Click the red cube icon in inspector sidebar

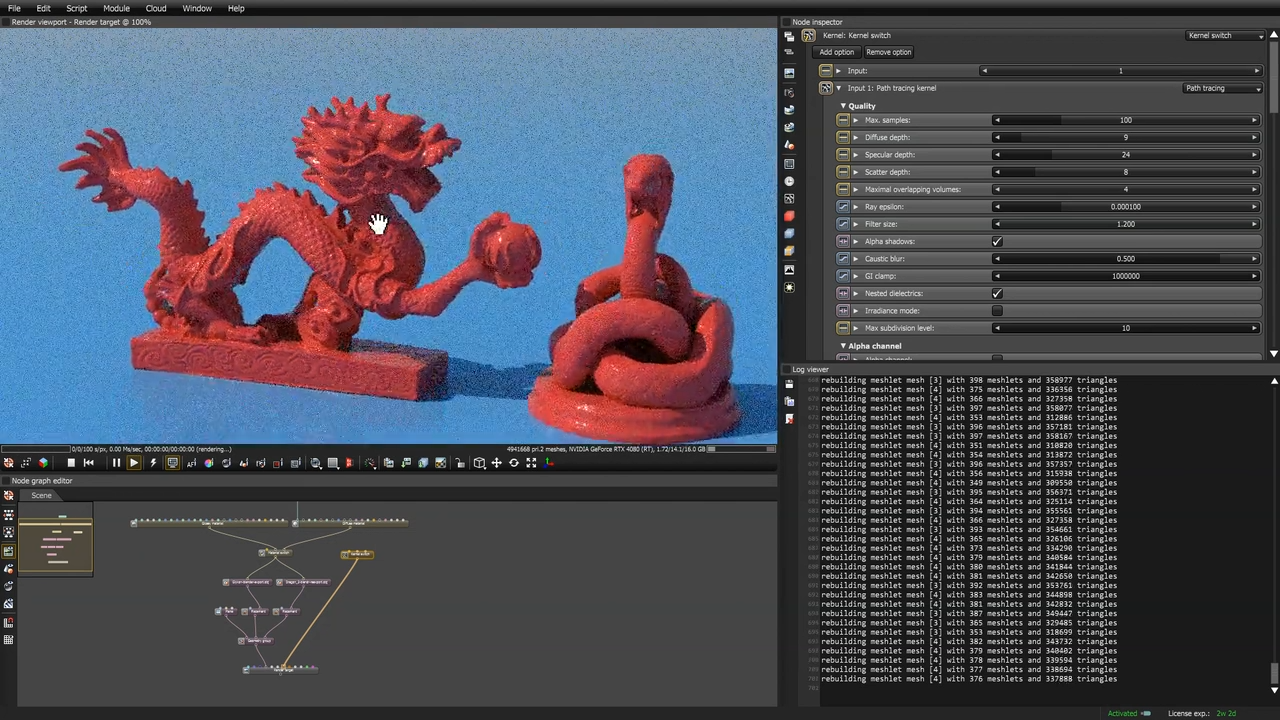[x=789, y=216]
